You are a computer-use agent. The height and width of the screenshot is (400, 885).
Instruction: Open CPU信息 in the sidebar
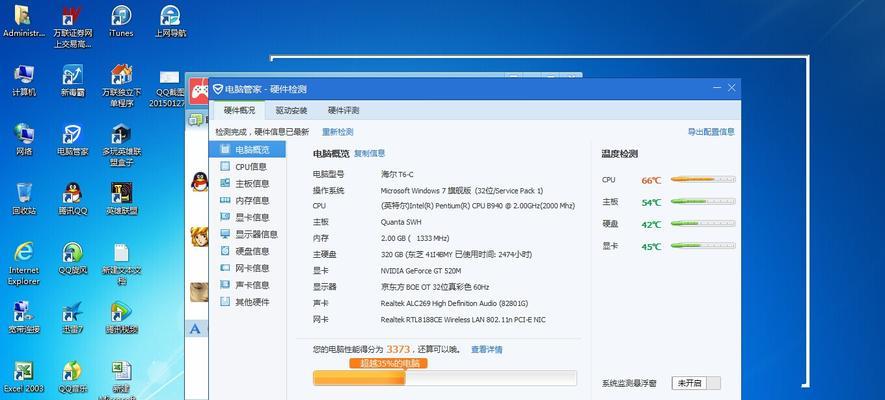coord(247,166)
